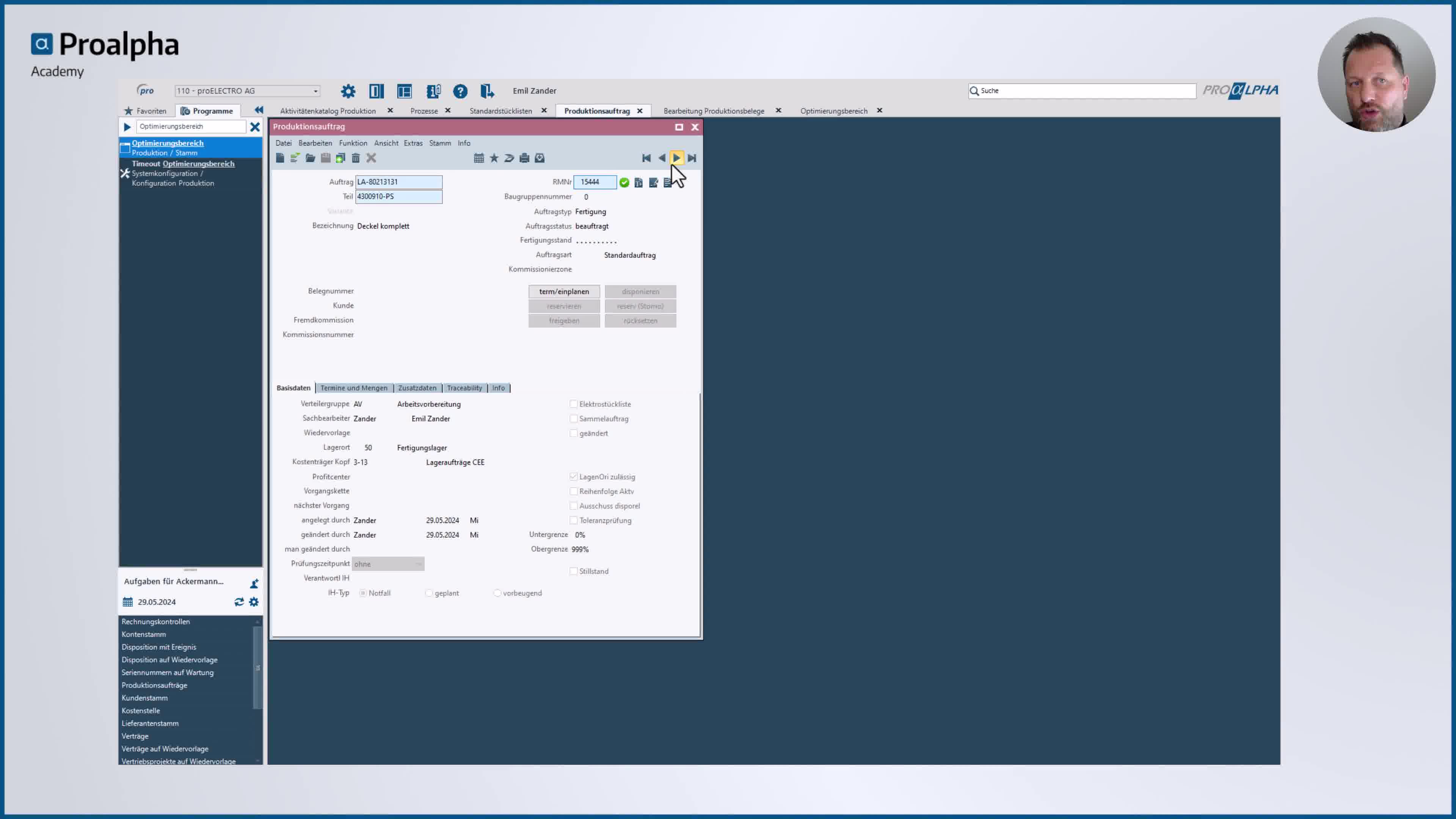Screen dimensions: 1456x819
Task: Jump to last record
Action: 692,158
